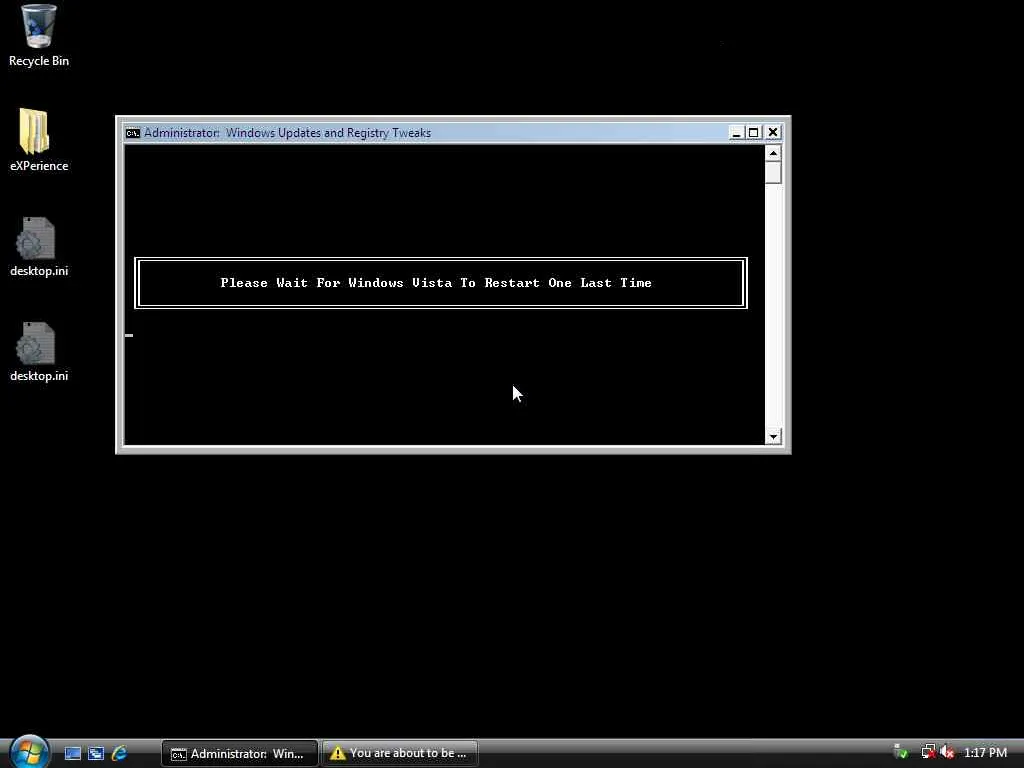Select the eXPerience folder on the desktop

(x=38, y=140)
